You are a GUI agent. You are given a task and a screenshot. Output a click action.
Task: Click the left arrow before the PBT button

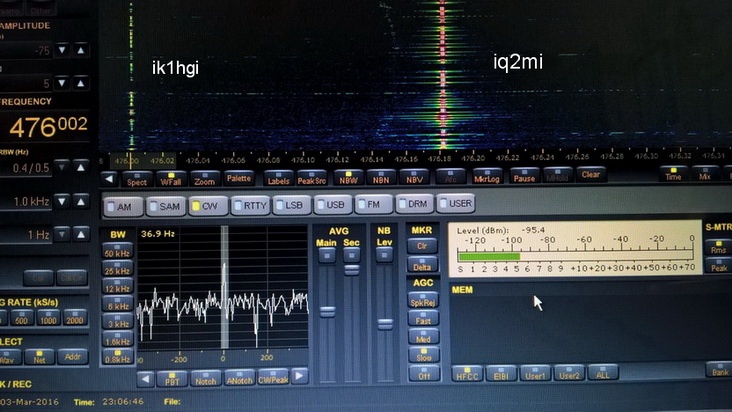pyautogui.click(x=145, y=378)
